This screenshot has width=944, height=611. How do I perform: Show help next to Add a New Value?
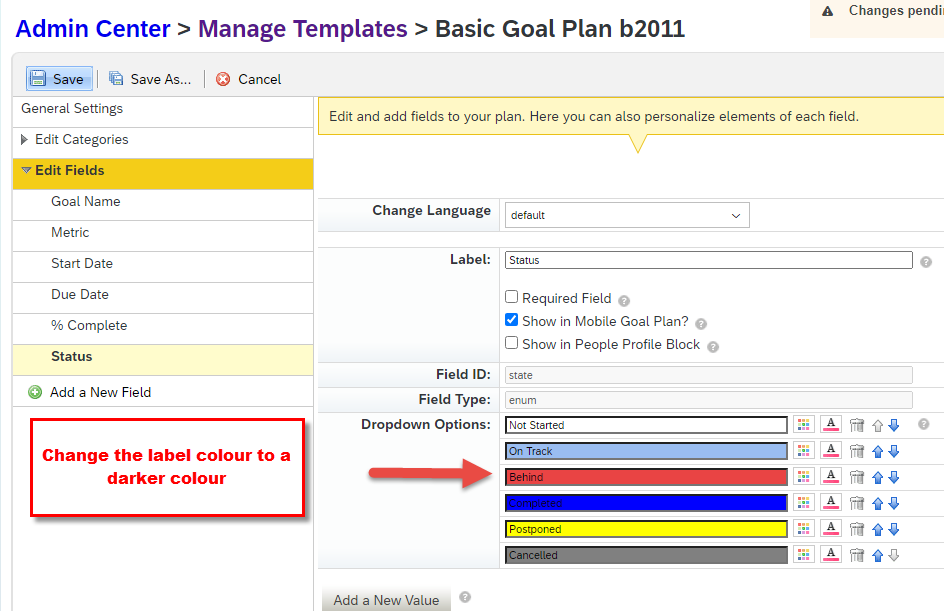tap(465, 597)
